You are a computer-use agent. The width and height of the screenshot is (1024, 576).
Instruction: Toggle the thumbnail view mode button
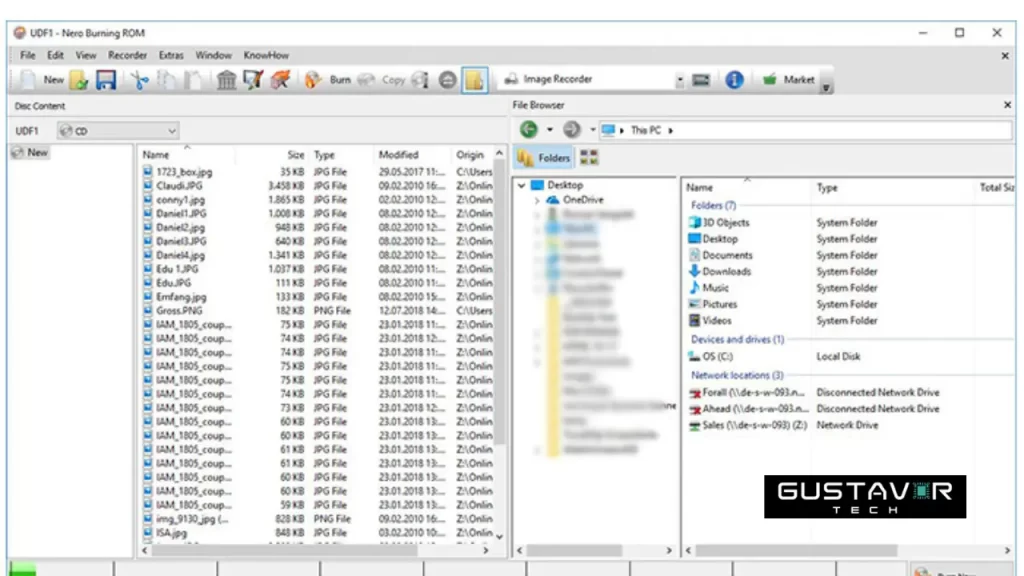coord(589,158)
